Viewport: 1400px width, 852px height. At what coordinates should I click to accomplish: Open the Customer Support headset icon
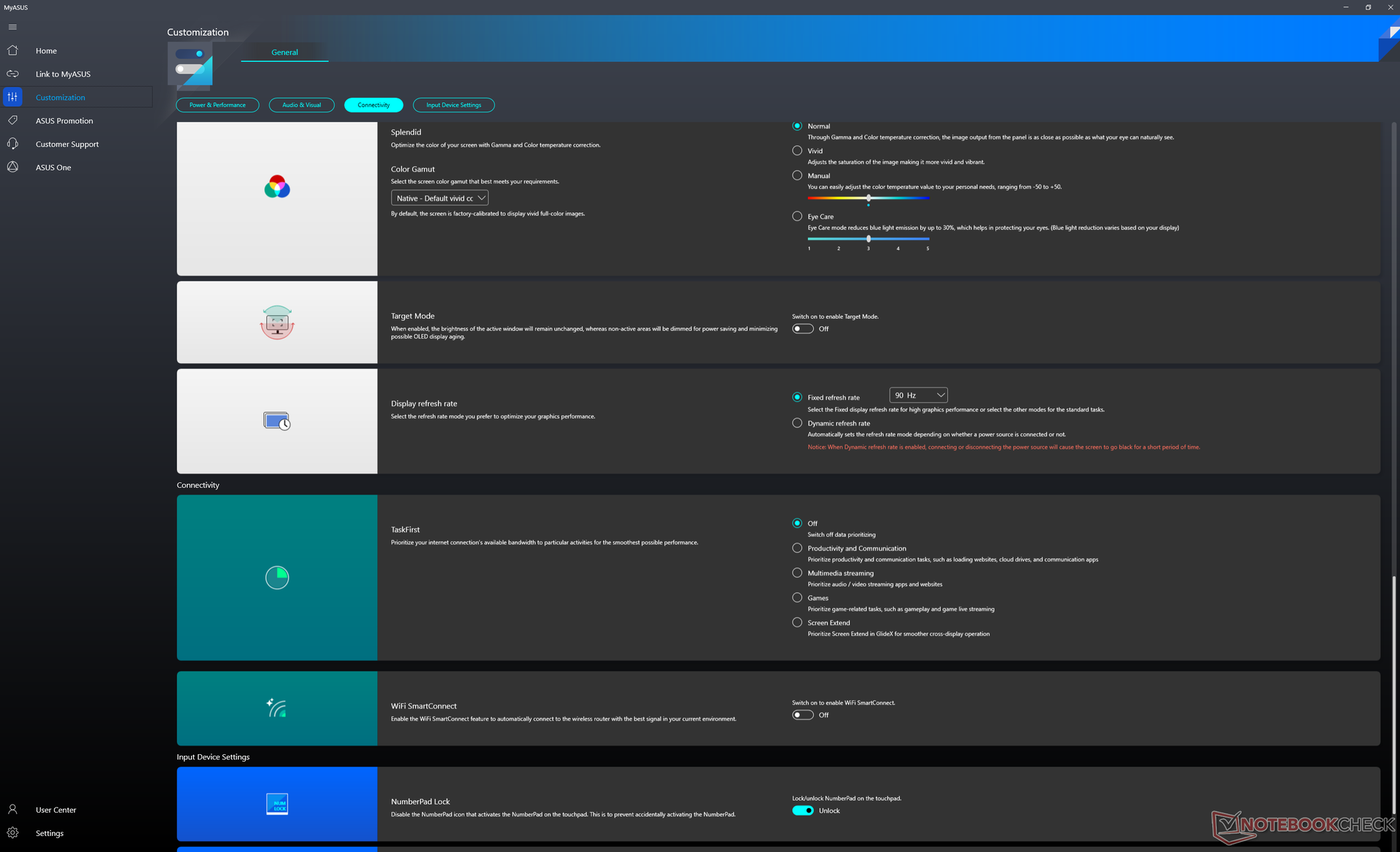point(12,144)
